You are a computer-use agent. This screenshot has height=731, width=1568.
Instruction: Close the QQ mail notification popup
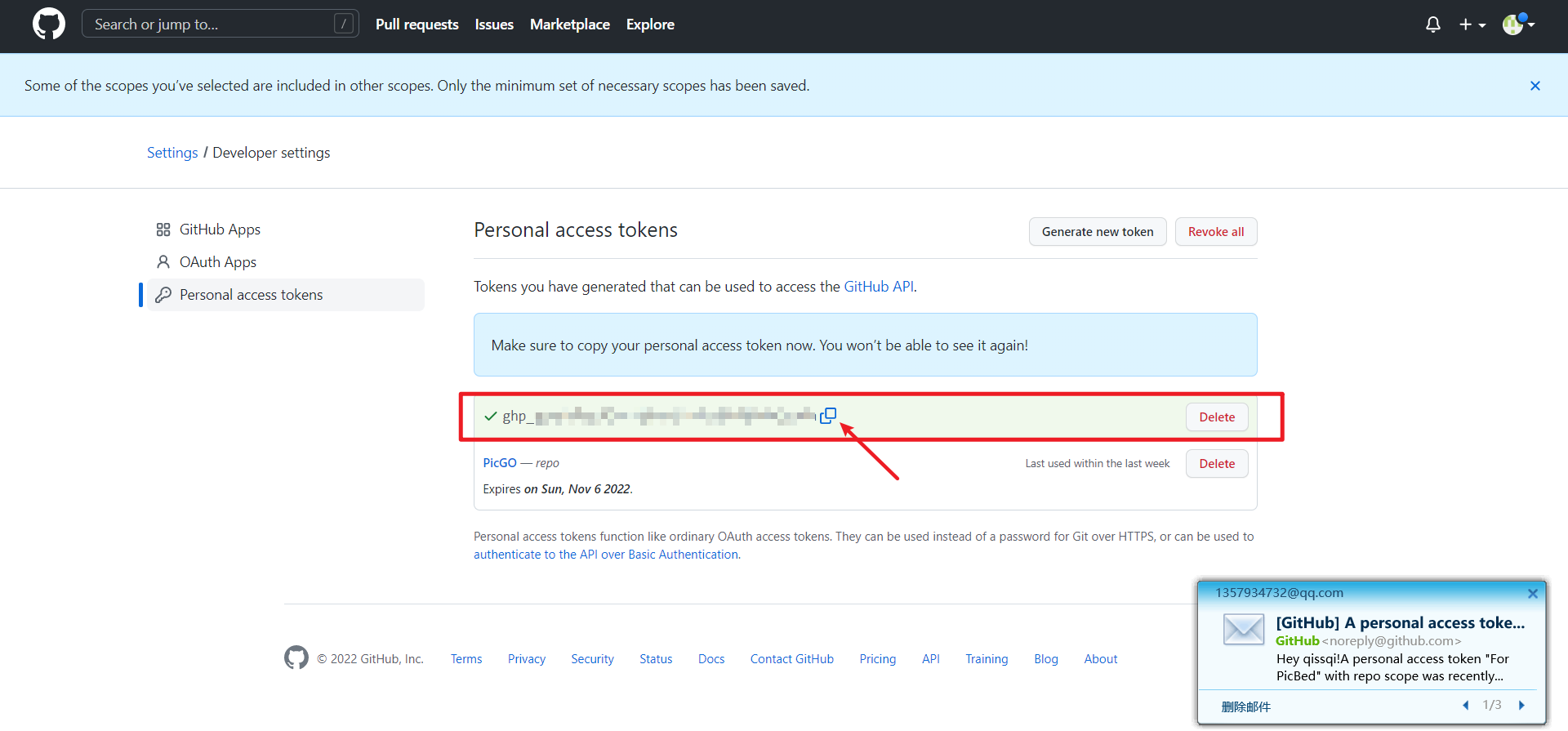point(1533,594)
